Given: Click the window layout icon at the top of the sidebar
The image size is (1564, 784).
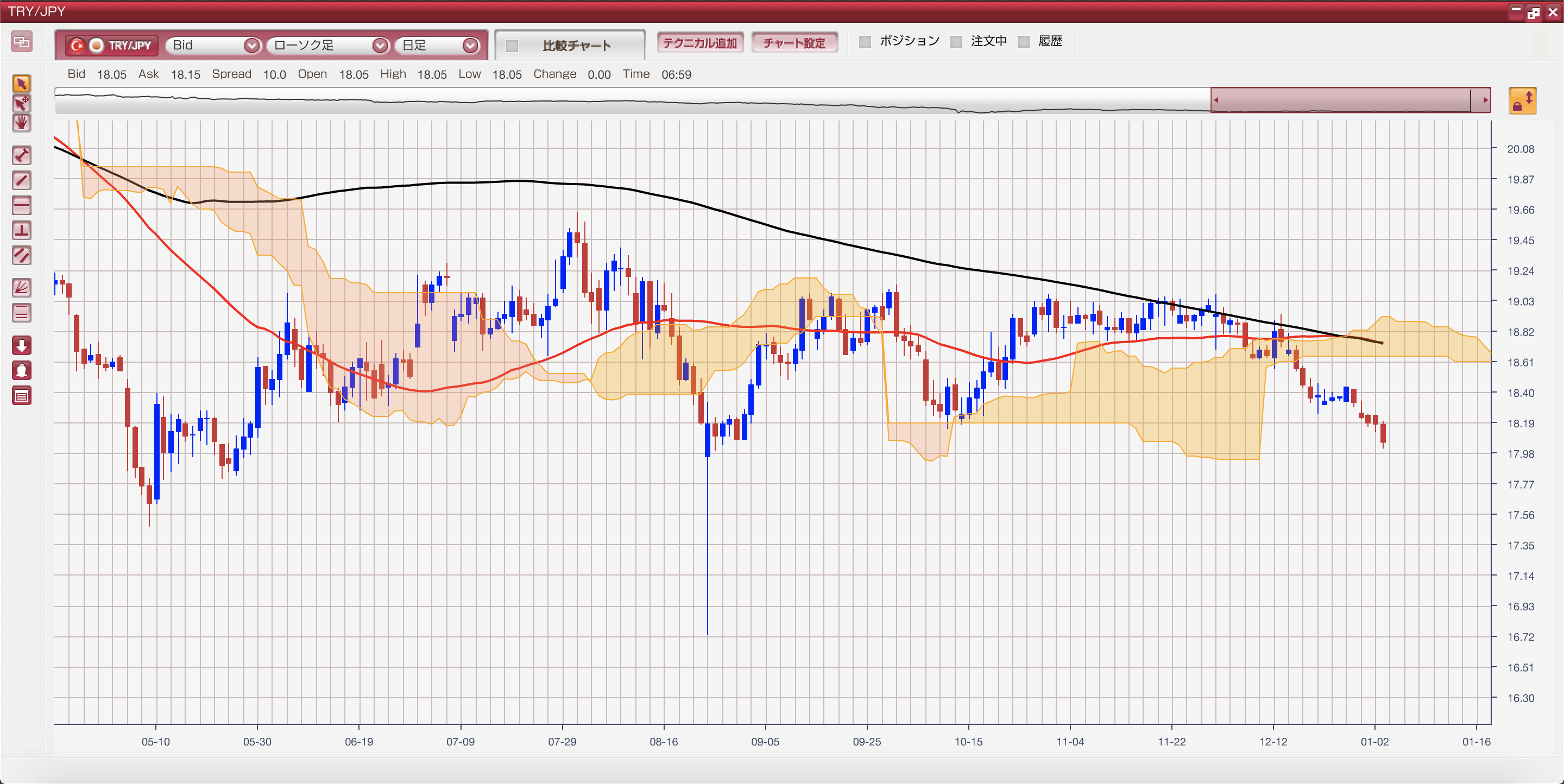Looking at the screenshot, I should click(x=22, y=42).
